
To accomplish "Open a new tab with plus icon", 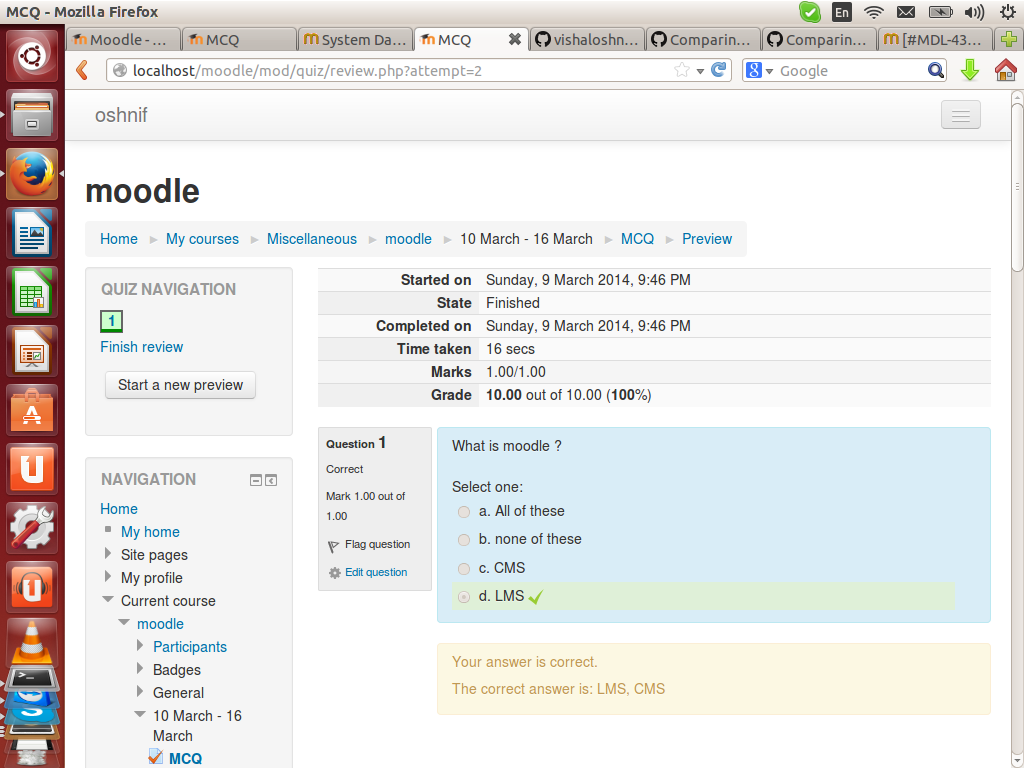I will 1008,39.
